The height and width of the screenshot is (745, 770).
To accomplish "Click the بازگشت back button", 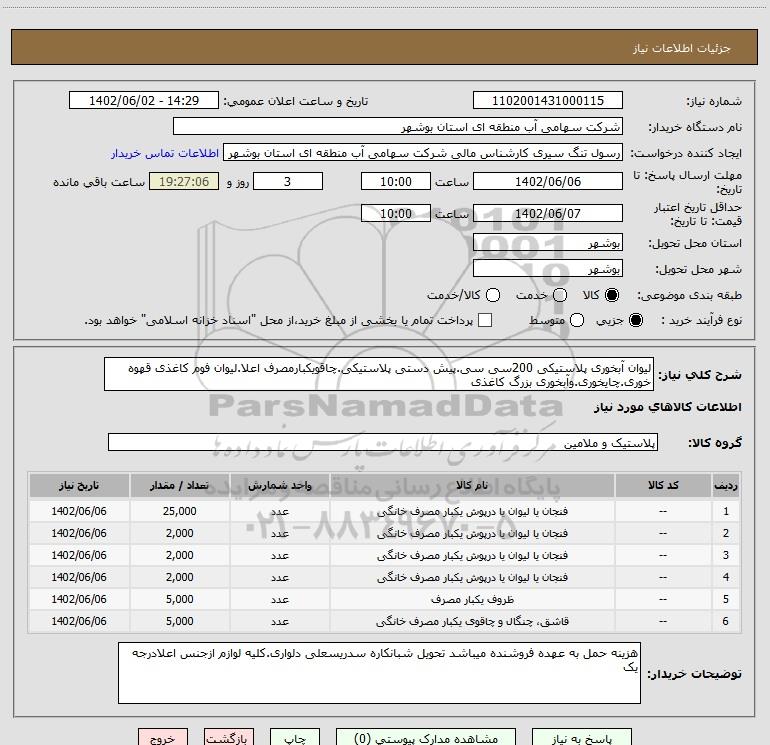I will [229, 737].
